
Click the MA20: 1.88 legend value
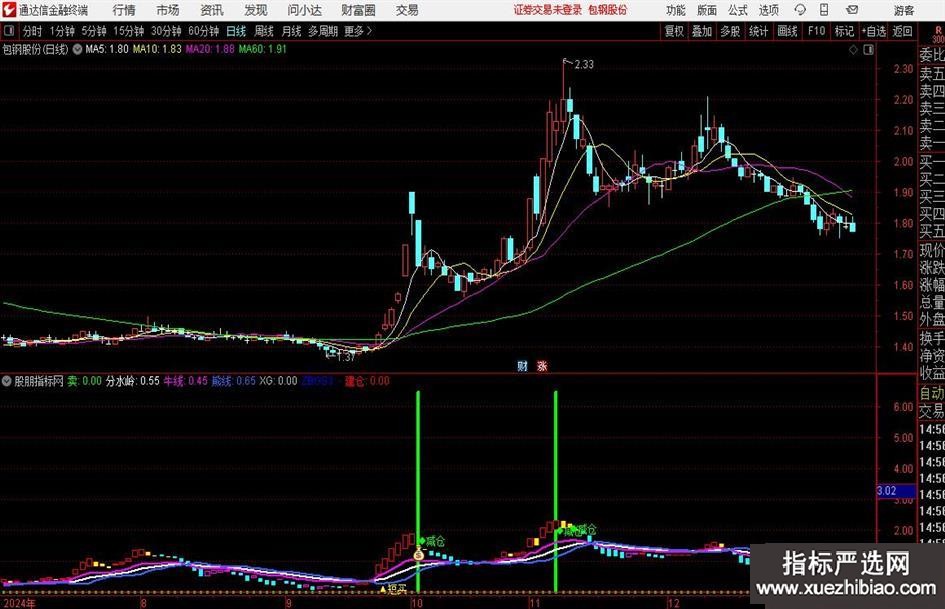(x=210, y=49)
